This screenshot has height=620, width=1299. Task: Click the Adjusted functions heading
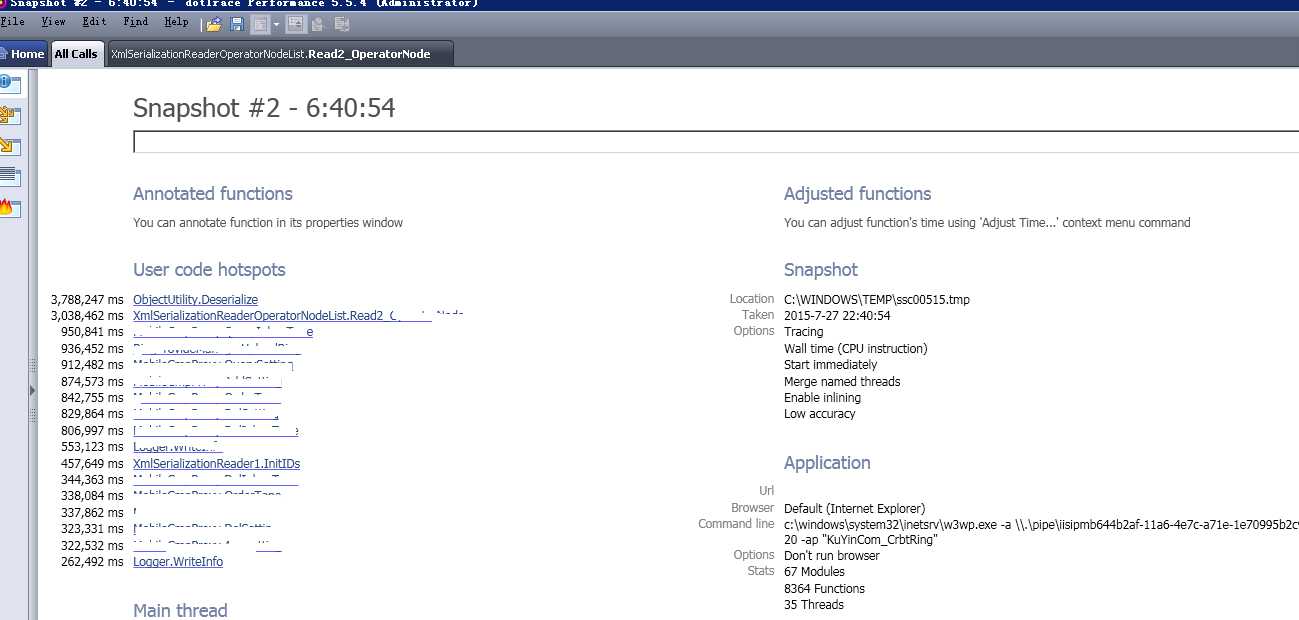coord(857,194)
